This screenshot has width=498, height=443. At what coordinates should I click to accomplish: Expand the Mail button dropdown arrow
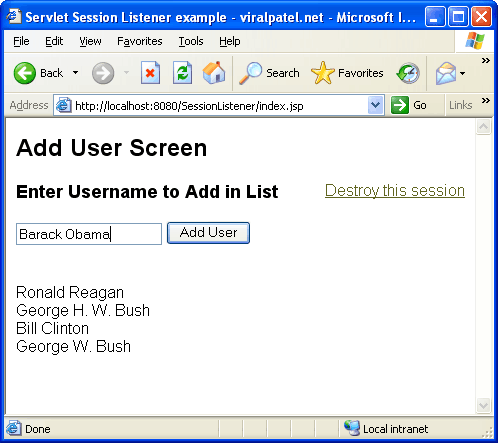click(x=462, y=73)
